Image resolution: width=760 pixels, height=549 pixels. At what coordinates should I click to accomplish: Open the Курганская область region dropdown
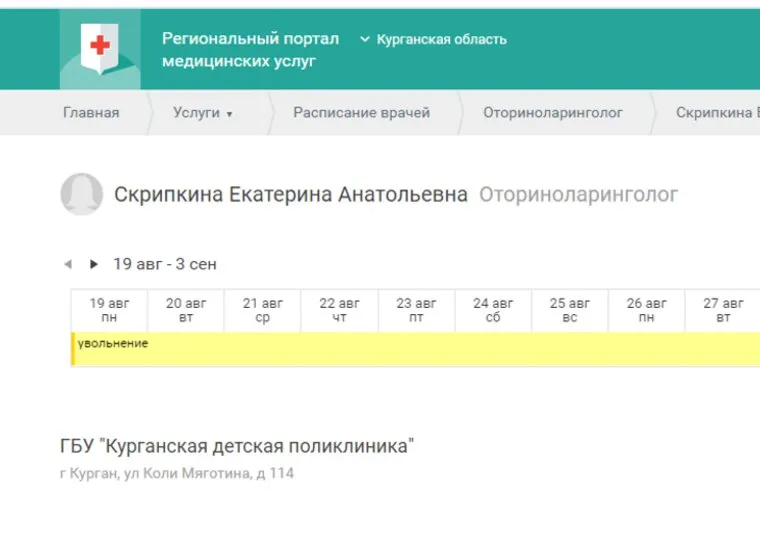433,40
